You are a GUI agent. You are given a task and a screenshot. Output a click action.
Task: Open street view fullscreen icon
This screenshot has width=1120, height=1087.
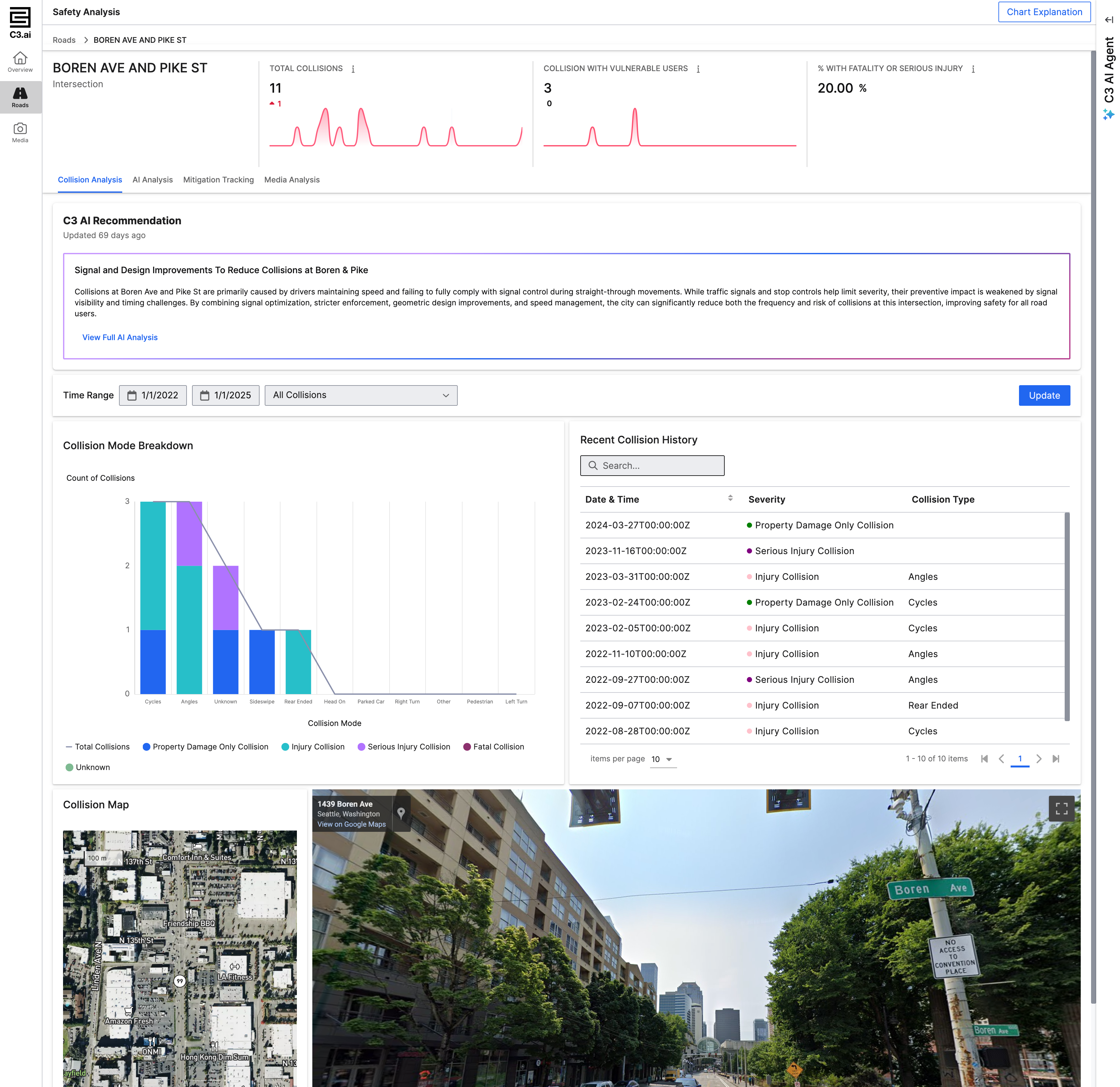pyautogui.click(x=1061, y=809)
